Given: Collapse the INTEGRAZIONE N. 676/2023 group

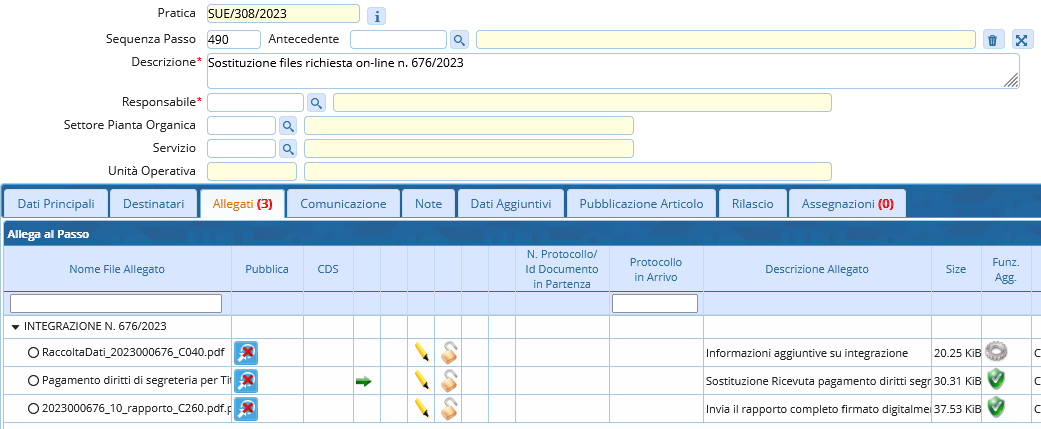Looking at the screenshot, I should point(16,326).
